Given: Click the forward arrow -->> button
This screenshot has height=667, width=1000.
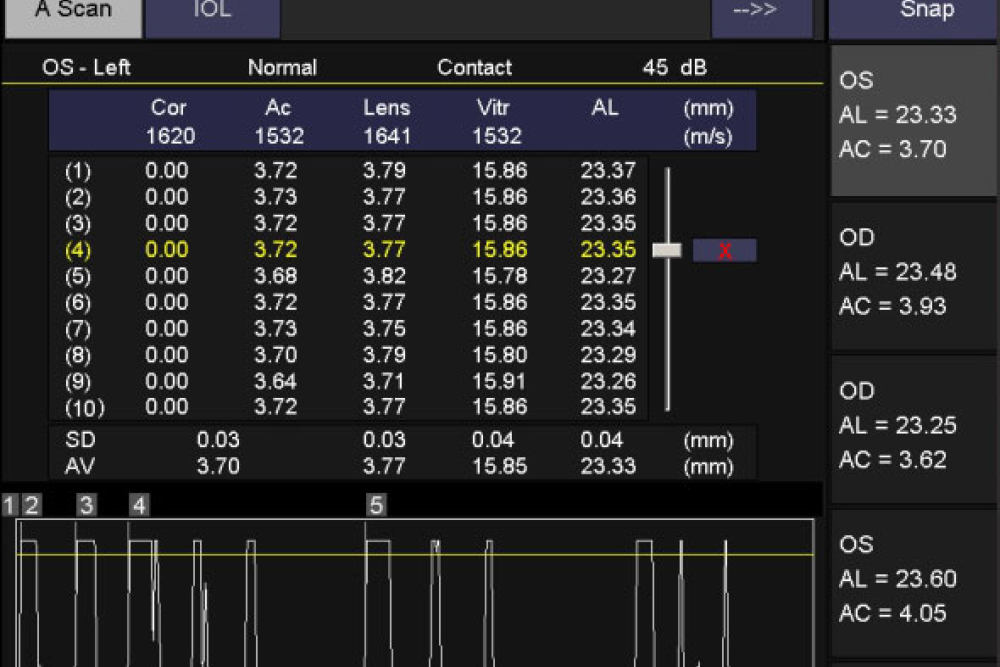Looking at the screenshot, I should [761, 14].
